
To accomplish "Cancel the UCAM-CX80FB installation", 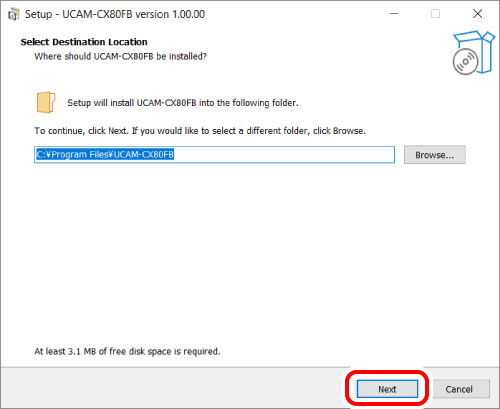I will 459,389.
